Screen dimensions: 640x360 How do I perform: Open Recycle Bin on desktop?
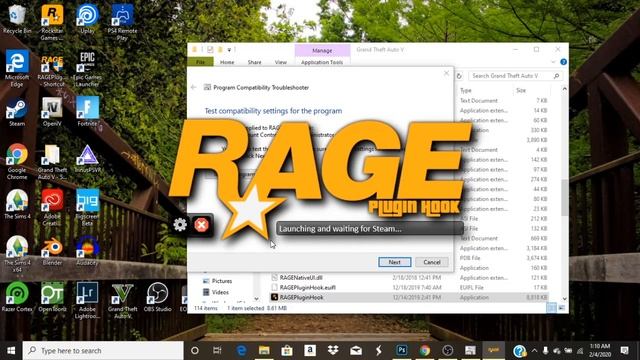click(17, 20)
